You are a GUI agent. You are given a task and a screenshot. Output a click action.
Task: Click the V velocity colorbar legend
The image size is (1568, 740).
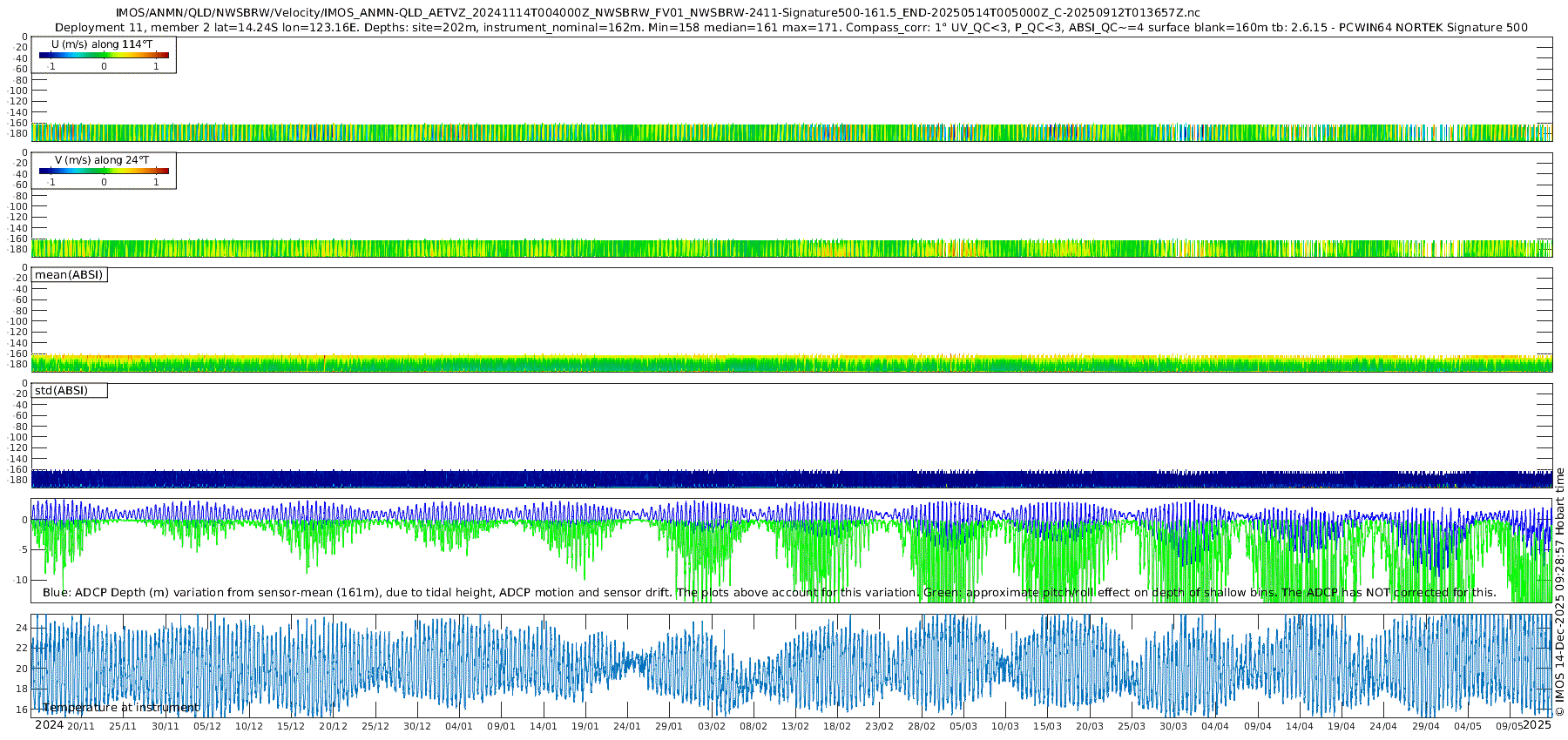coord(104,172)
